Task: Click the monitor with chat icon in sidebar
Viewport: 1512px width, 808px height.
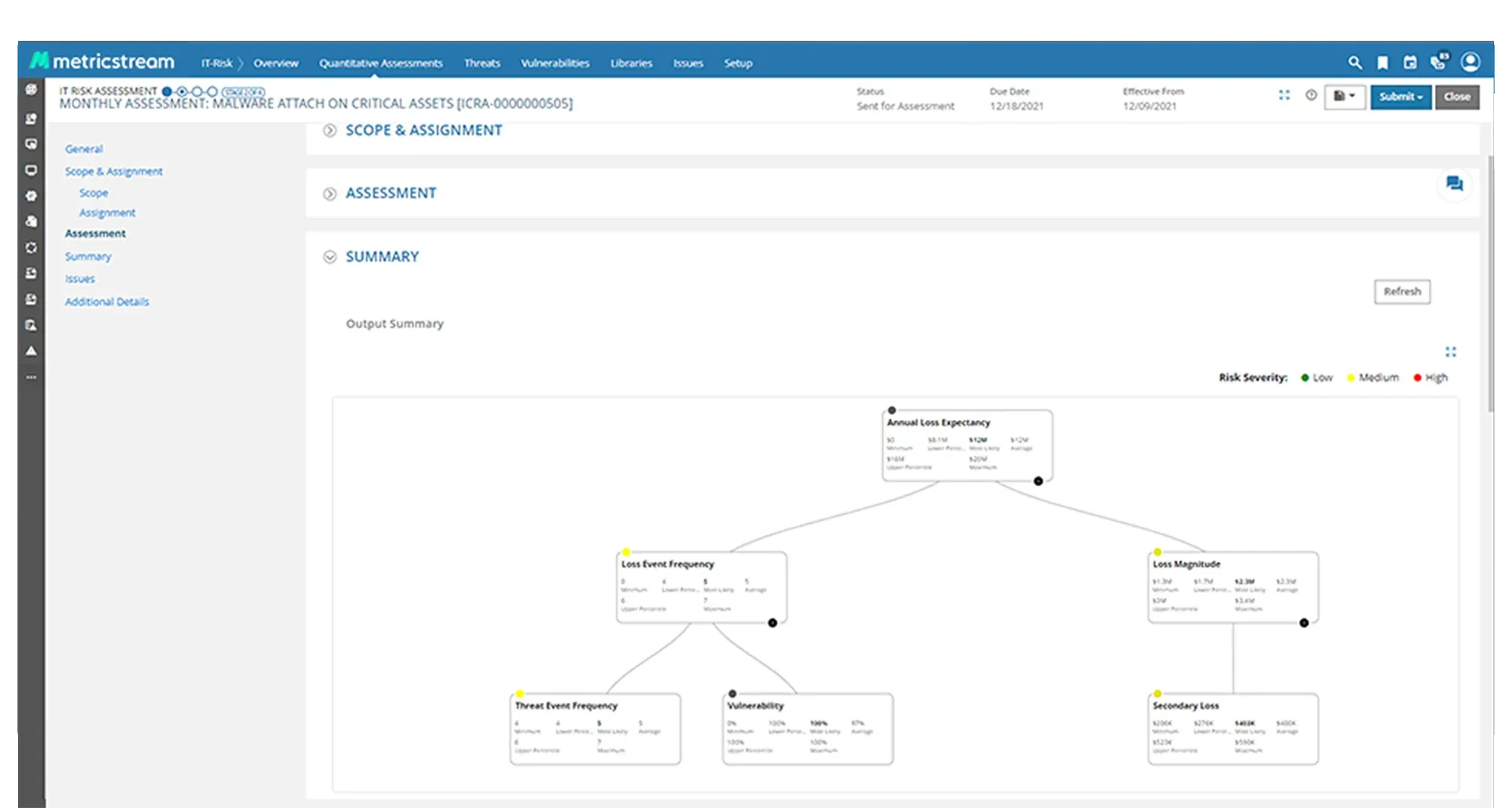Action: 31,144
